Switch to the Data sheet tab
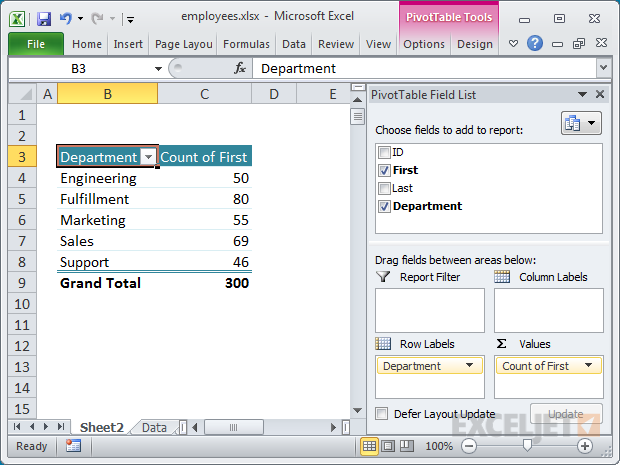The image size is (620, 465). (154, 427)
